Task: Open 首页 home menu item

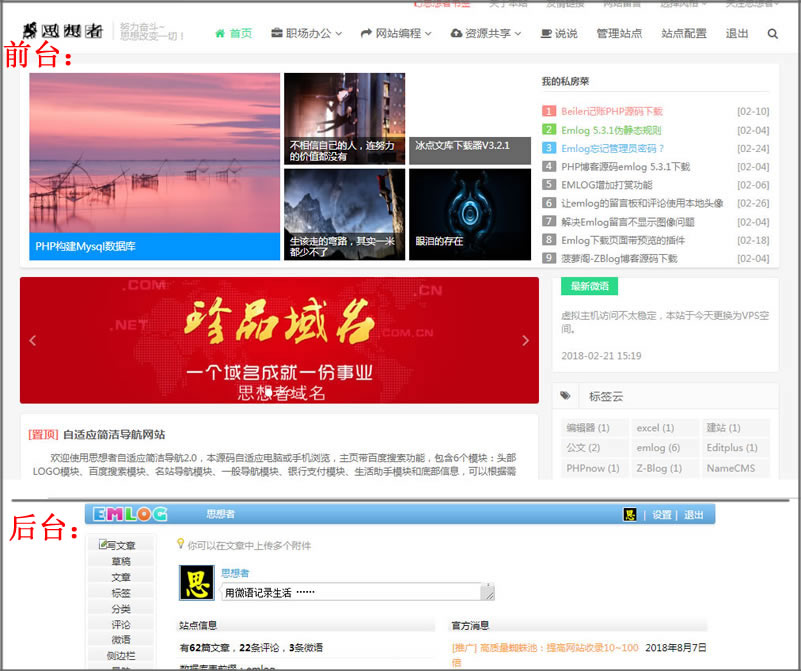Action: coord(234,34)
